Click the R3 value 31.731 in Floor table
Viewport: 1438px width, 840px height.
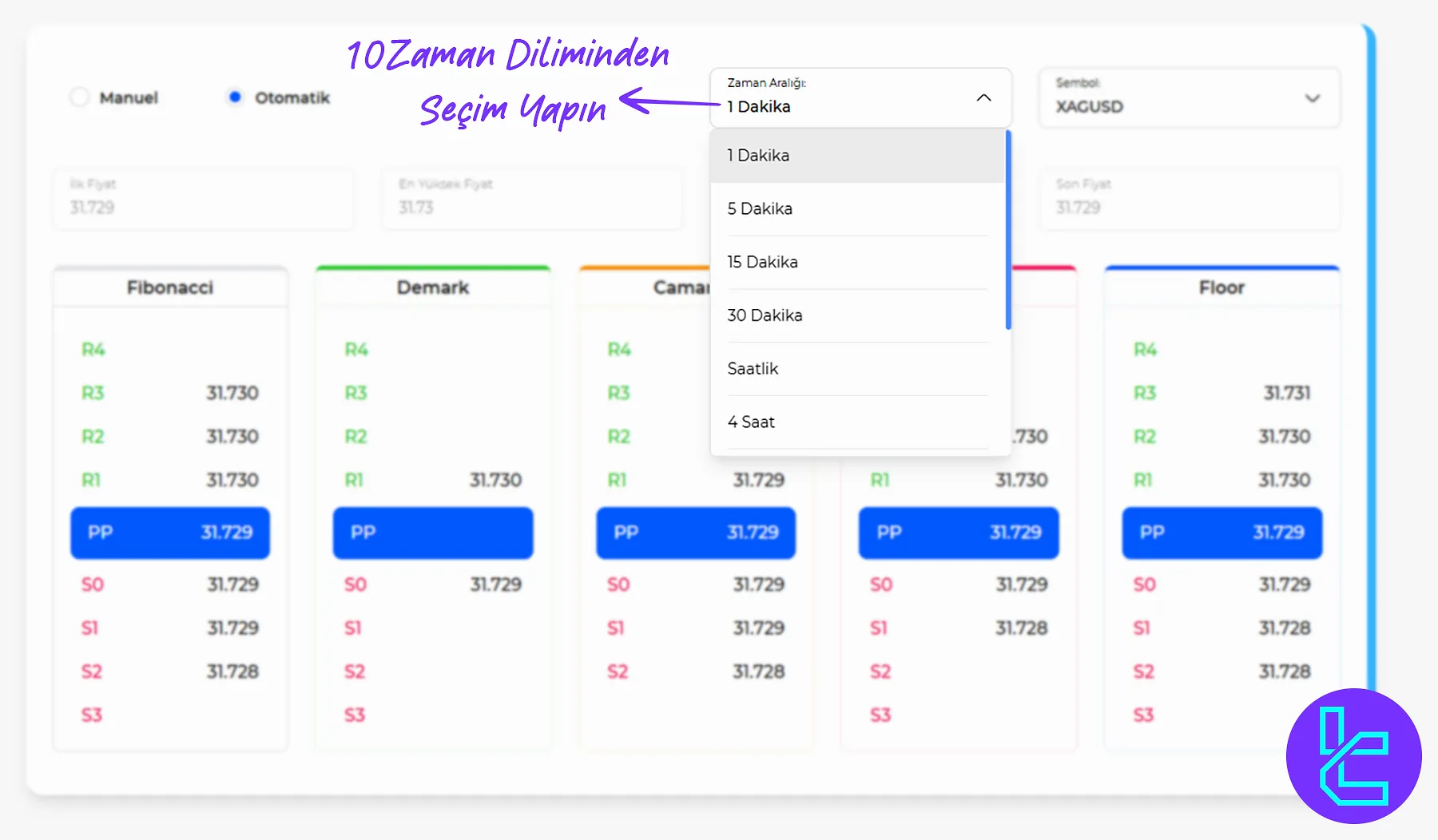(1288, 392)
